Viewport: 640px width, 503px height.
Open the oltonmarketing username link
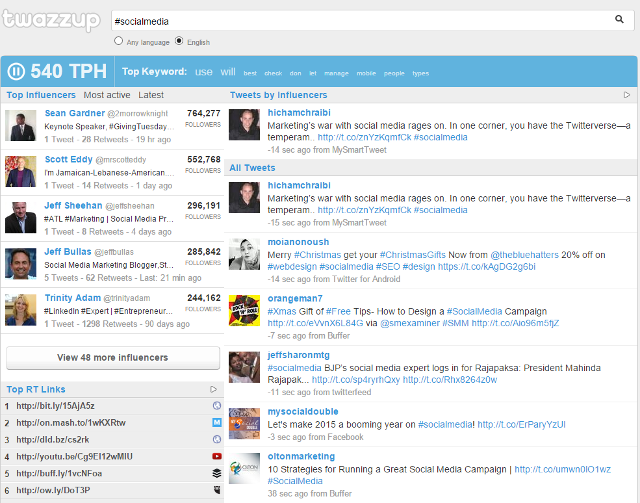[x=301, y=456]
